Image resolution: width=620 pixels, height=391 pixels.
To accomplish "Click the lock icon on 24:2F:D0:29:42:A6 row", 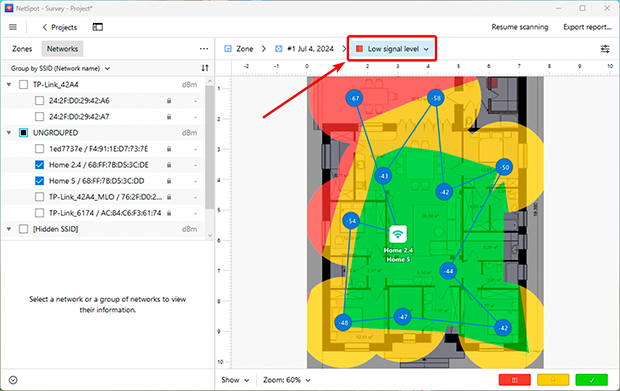I will pos(169,100).
